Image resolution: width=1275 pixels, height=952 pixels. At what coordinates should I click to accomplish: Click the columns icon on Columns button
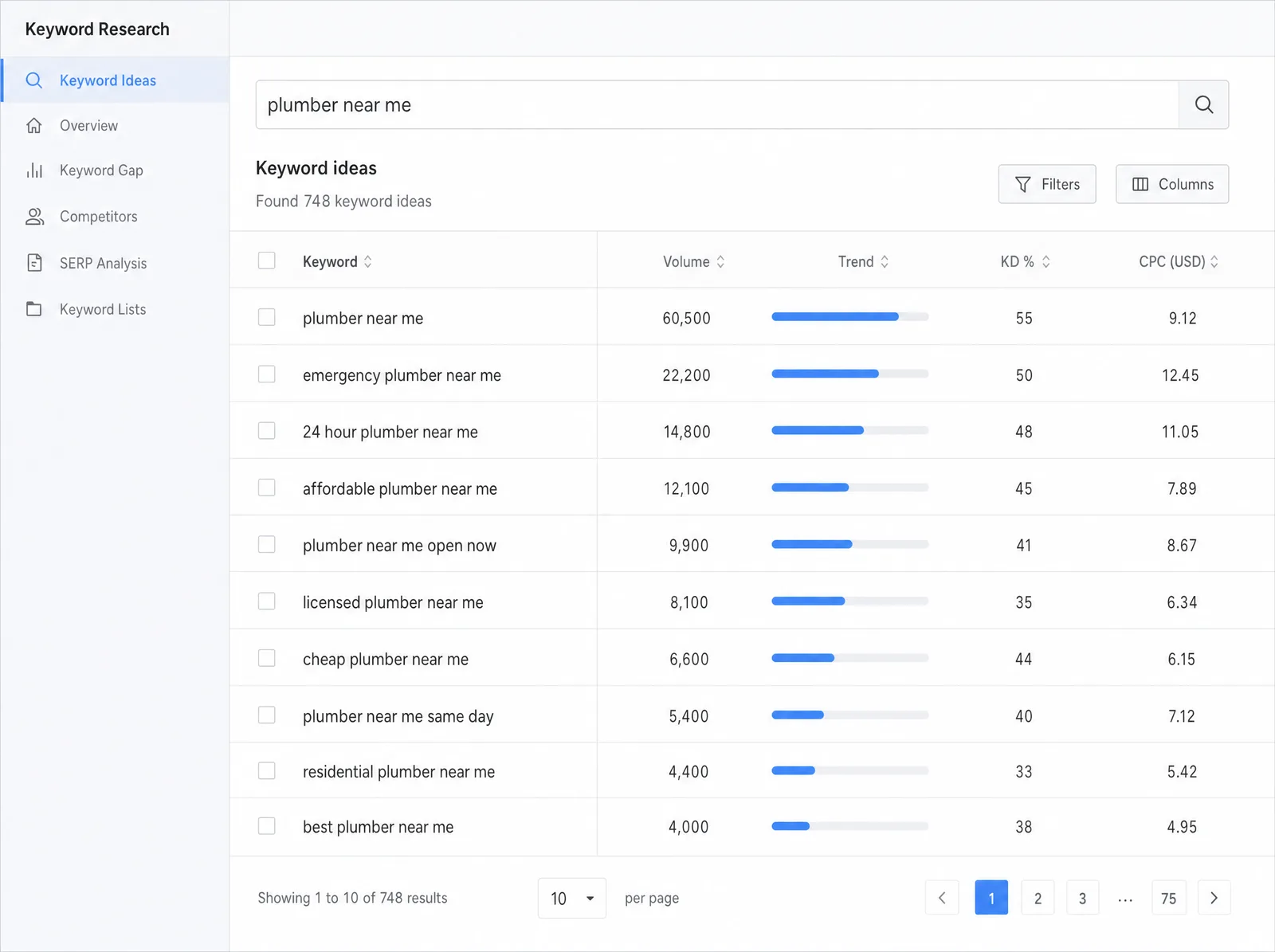[1140, 184]
